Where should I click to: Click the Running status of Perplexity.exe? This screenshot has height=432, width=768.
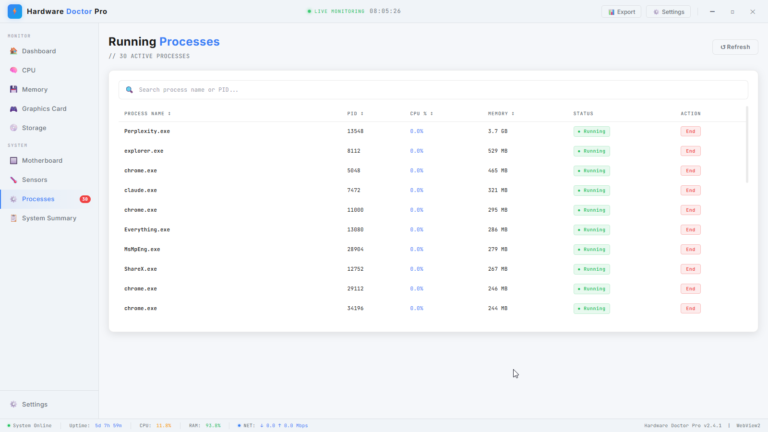[592, 131]
